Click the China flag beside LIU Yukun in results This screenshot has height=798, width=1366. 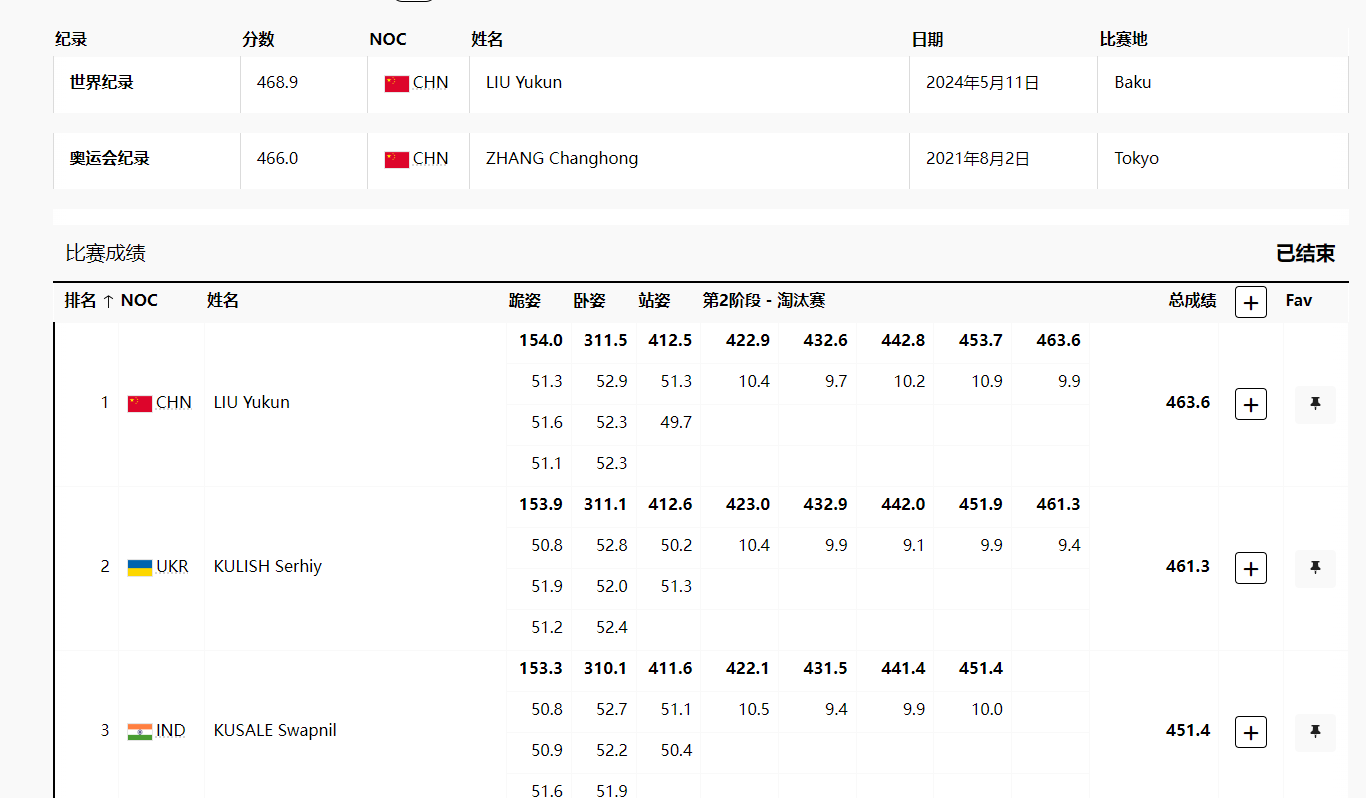tap(140, 403)
